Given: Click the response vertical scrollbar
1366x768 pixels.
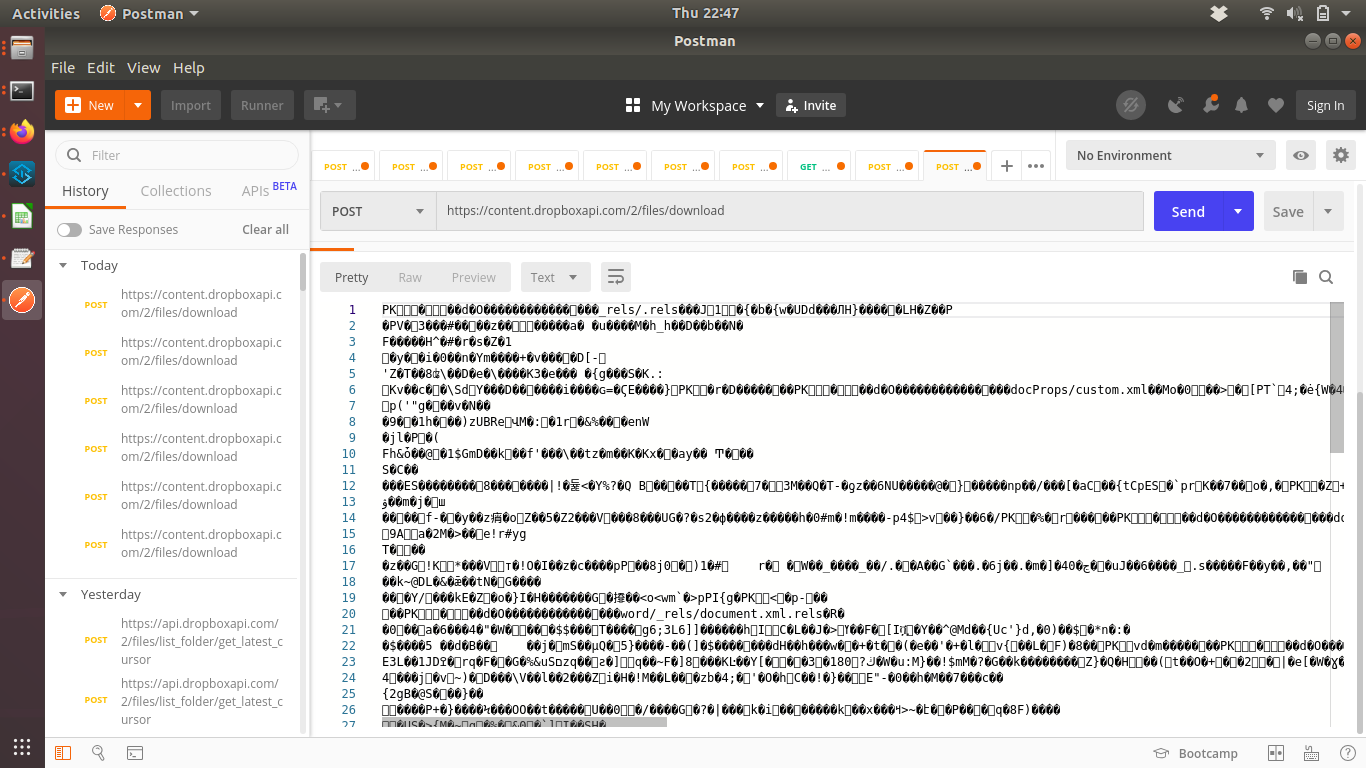Looking at the screenshot, I should pos(1337,377).
